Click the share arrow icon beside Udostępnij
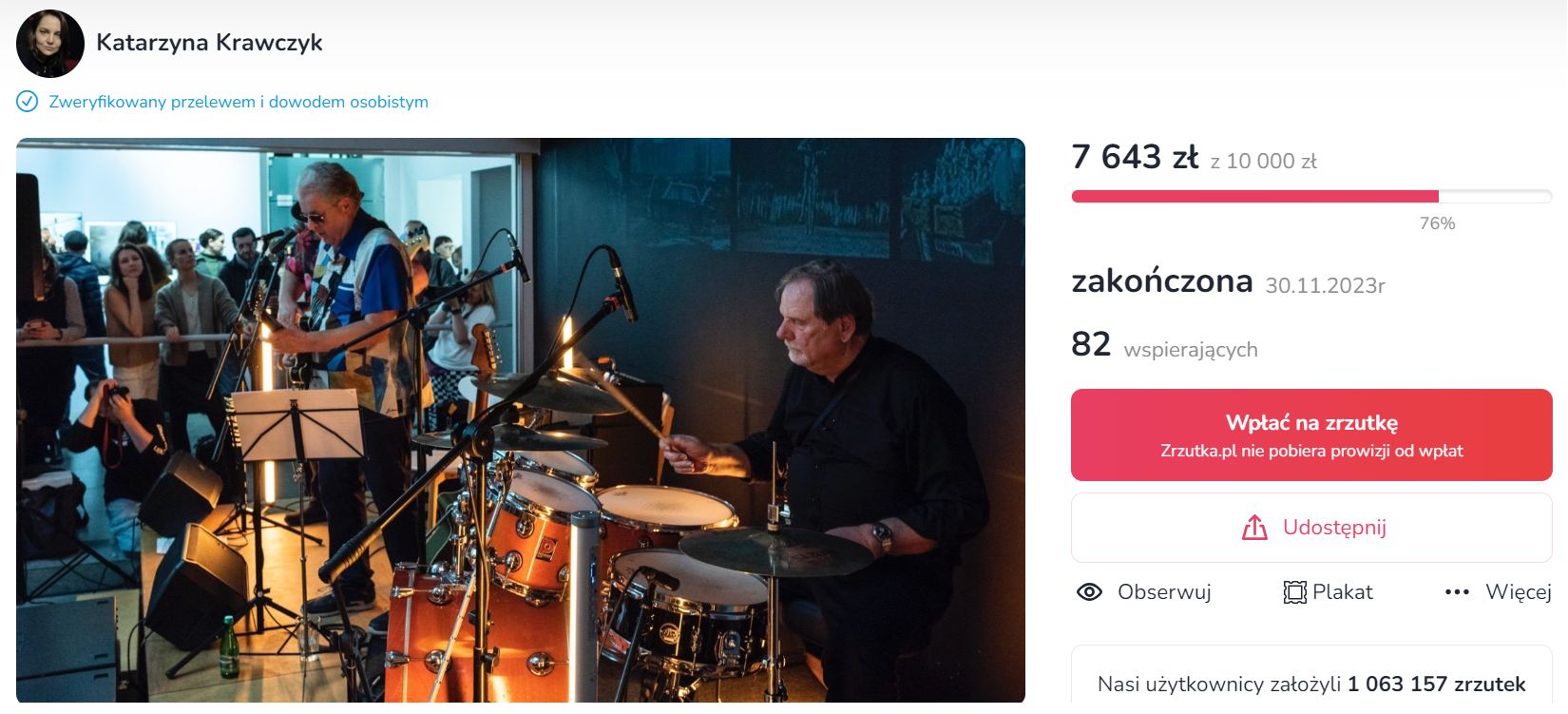 (x=1254, y=528)
